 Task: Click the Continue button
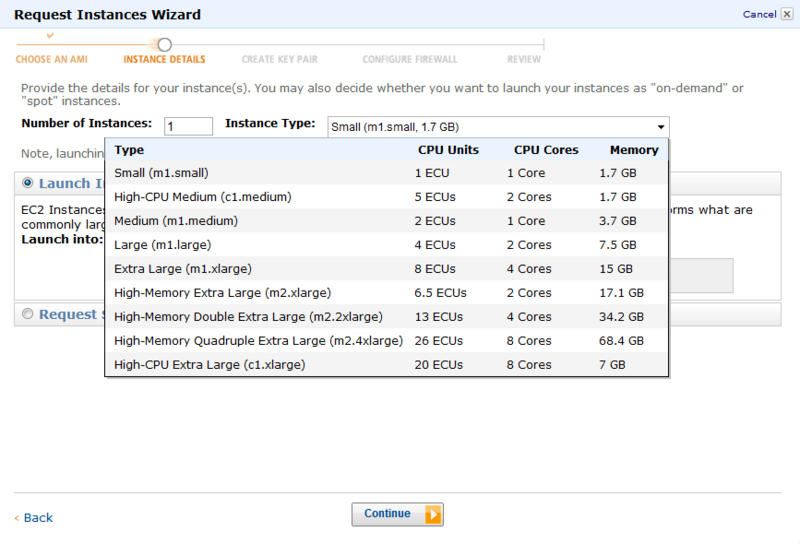tap(397, 514)
